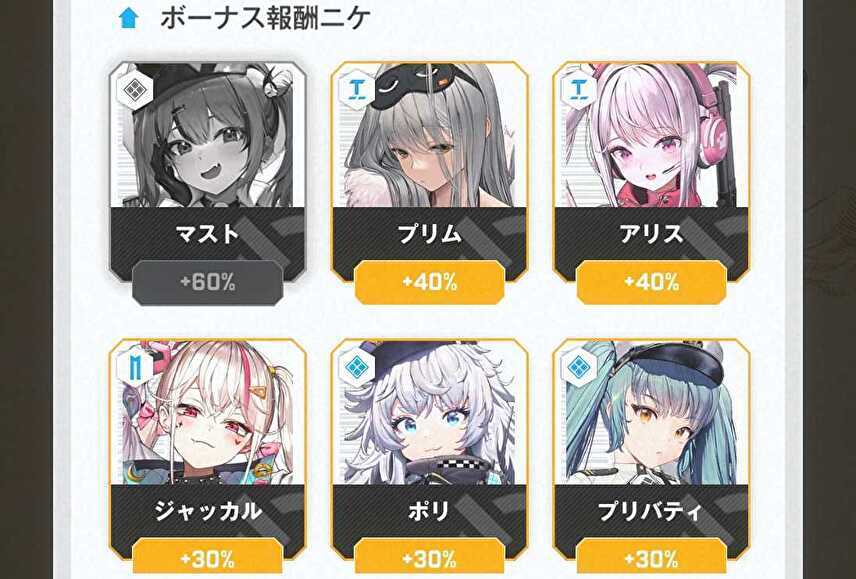Click the +30% badge under ポリ
856x579 pixels.
[430, 558]
